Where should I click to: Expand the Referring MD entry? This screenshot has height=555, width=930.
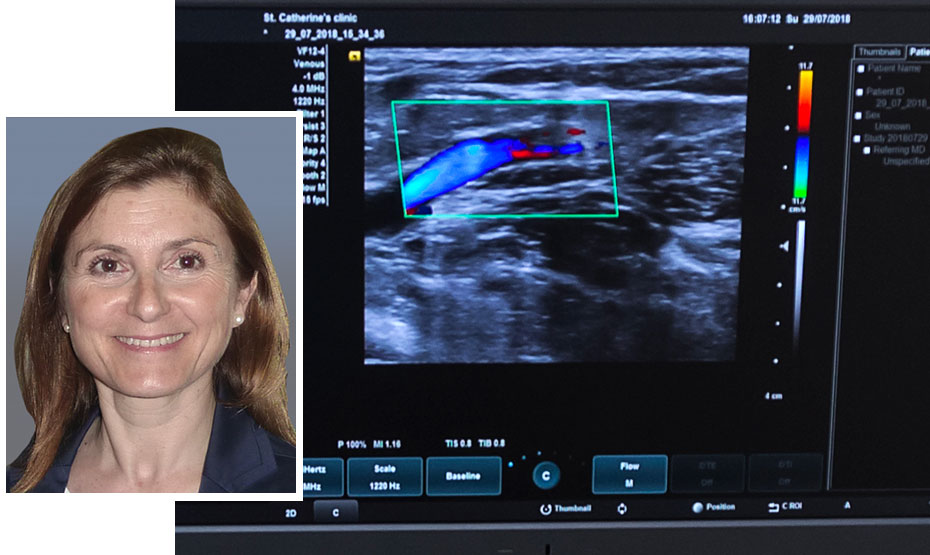point(868,149)
